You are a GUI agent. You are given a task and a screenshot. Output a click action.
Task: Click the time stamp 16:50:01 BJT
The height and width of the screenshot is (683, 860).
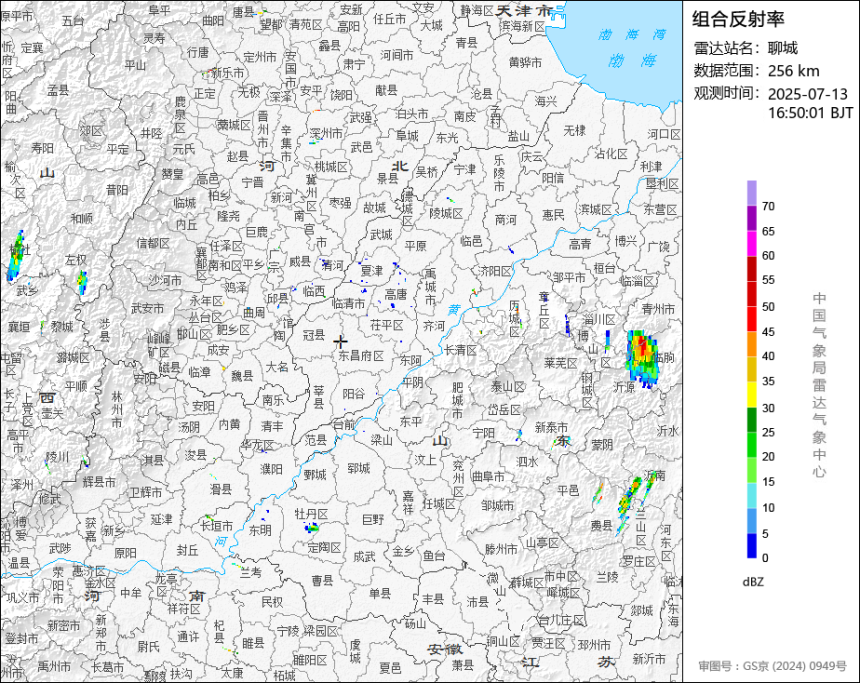(810, 113)
